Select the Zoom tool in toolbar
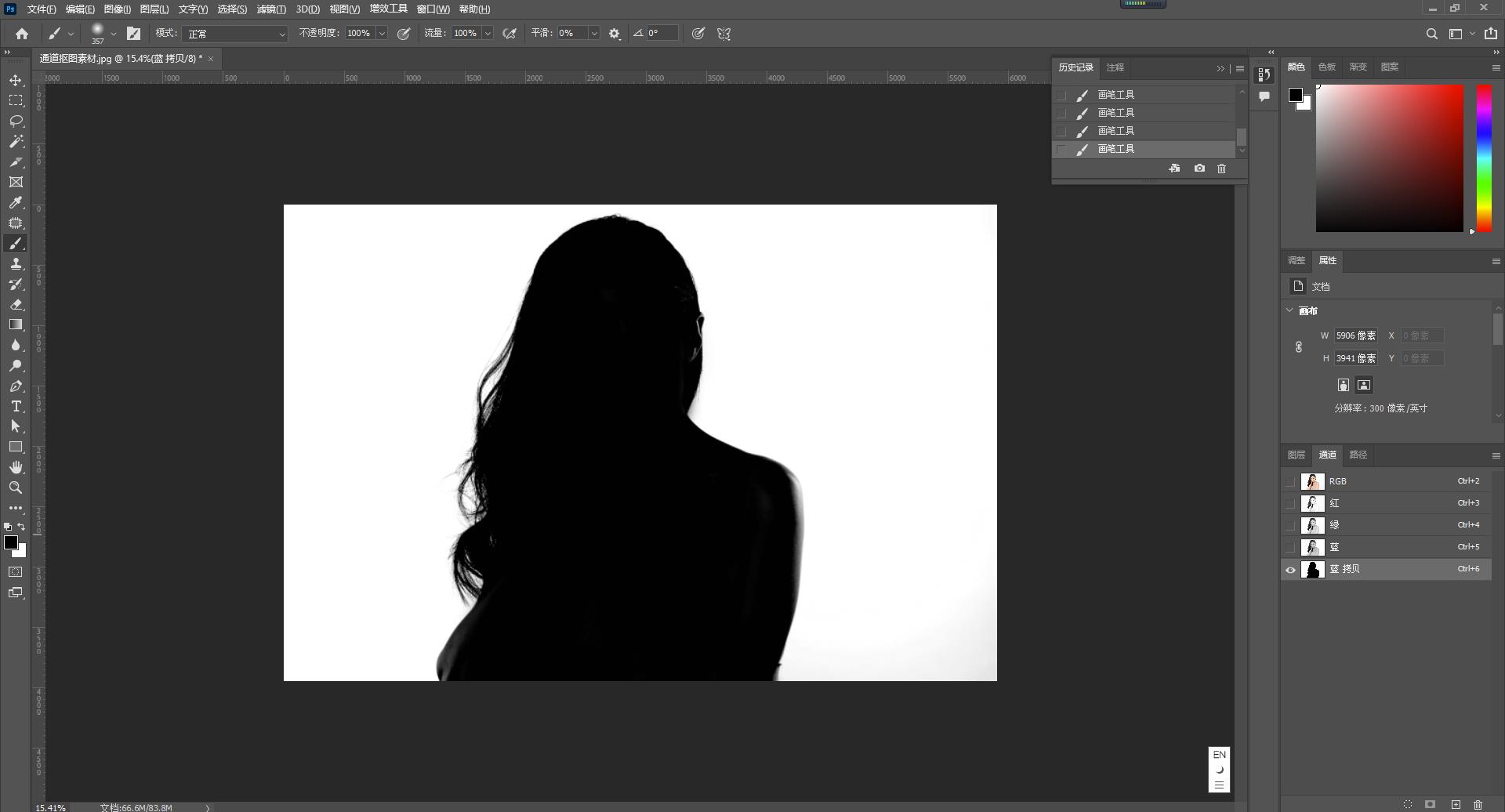Viewport: 1505px width, 812px height. pyautogui.click(x=16, y=488)
